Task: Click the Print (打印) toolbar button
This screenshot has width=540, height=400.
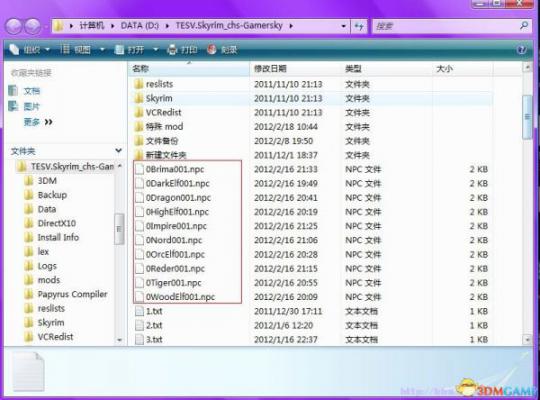Action: 183,50
